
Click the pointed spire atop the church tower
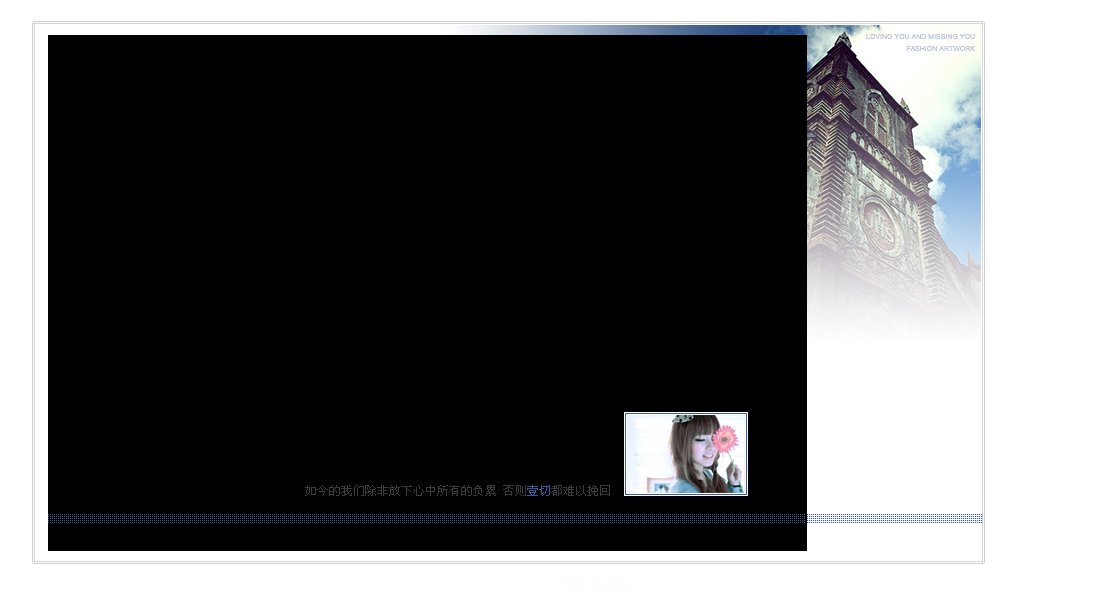843,39
